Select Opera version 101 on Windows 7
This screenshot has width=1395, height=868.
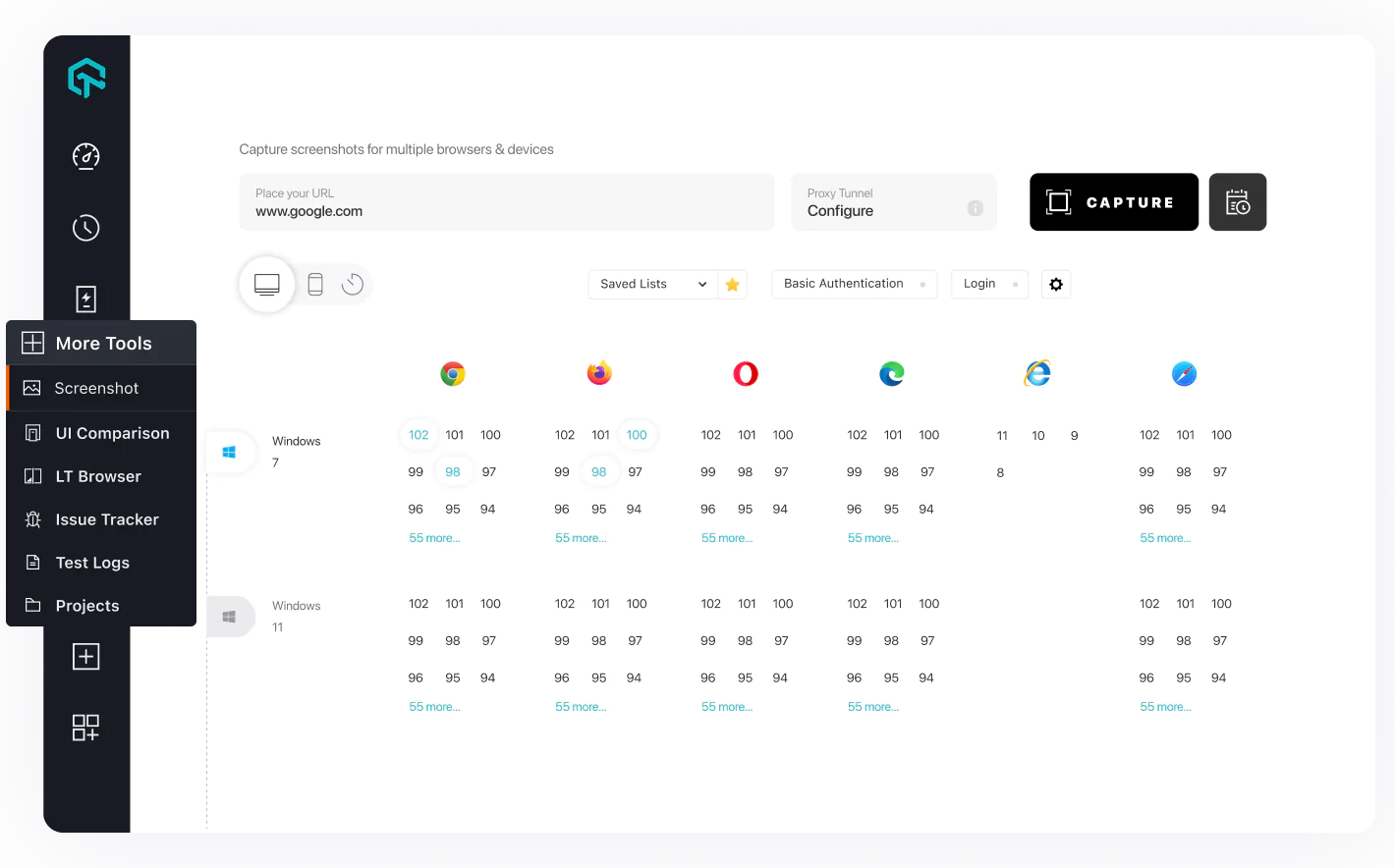(x=748, y=435)
